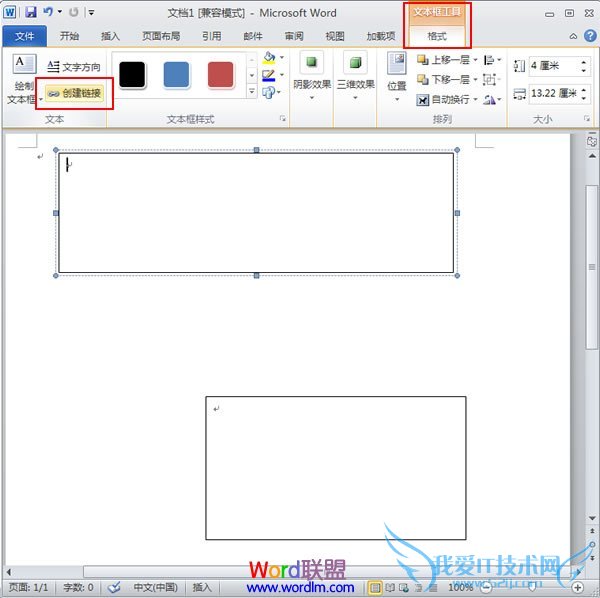Viewport: 600px width, 598px height.
Task: Switch to the 视图 (View) tab
Action: [335, 36]
